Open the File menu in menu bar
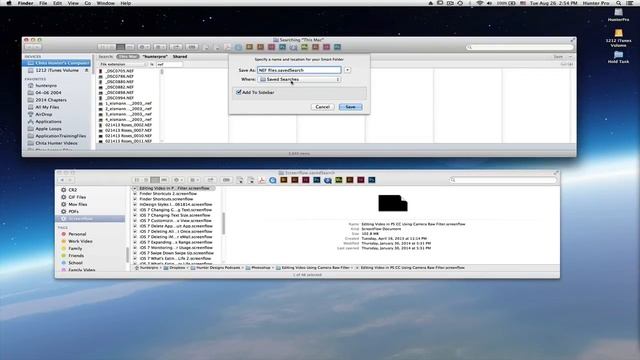Viewport: 640px width, 360px height. 43,3
